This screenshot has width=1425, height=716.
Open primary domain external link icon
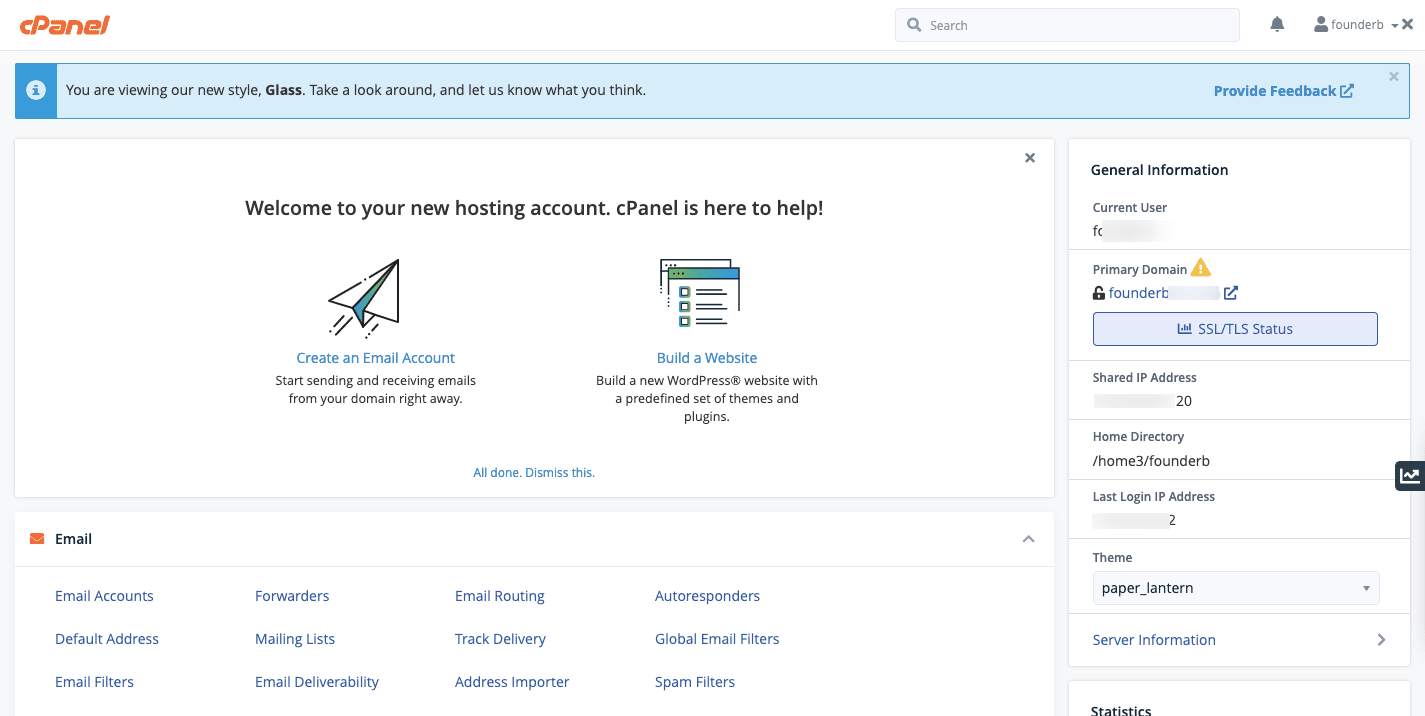click(x=1231, y=293)
